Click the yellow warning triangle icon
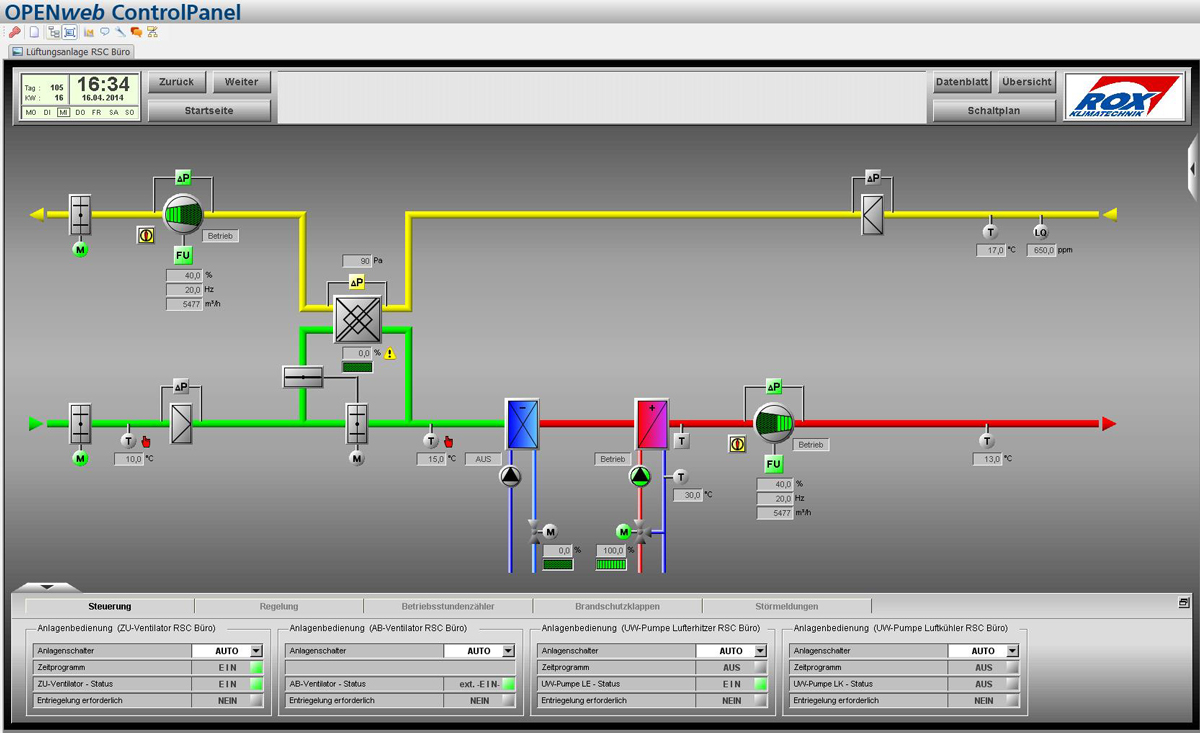 391,353
